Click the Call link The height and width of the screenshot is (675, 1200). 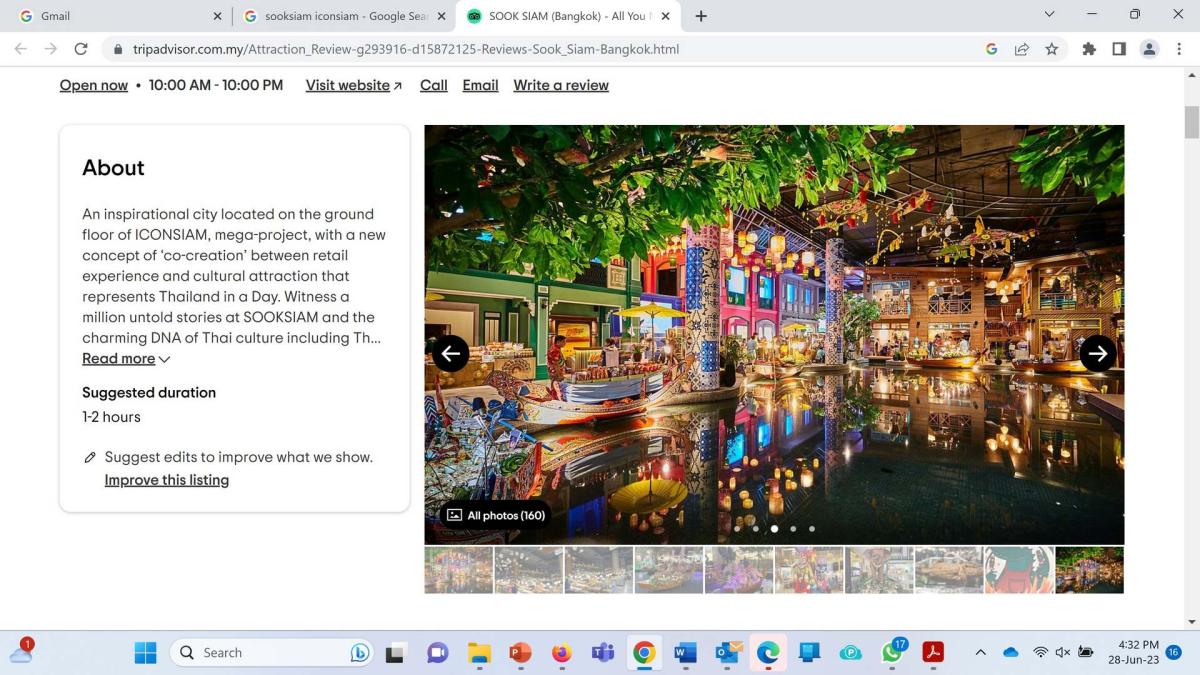pos(433,85)
